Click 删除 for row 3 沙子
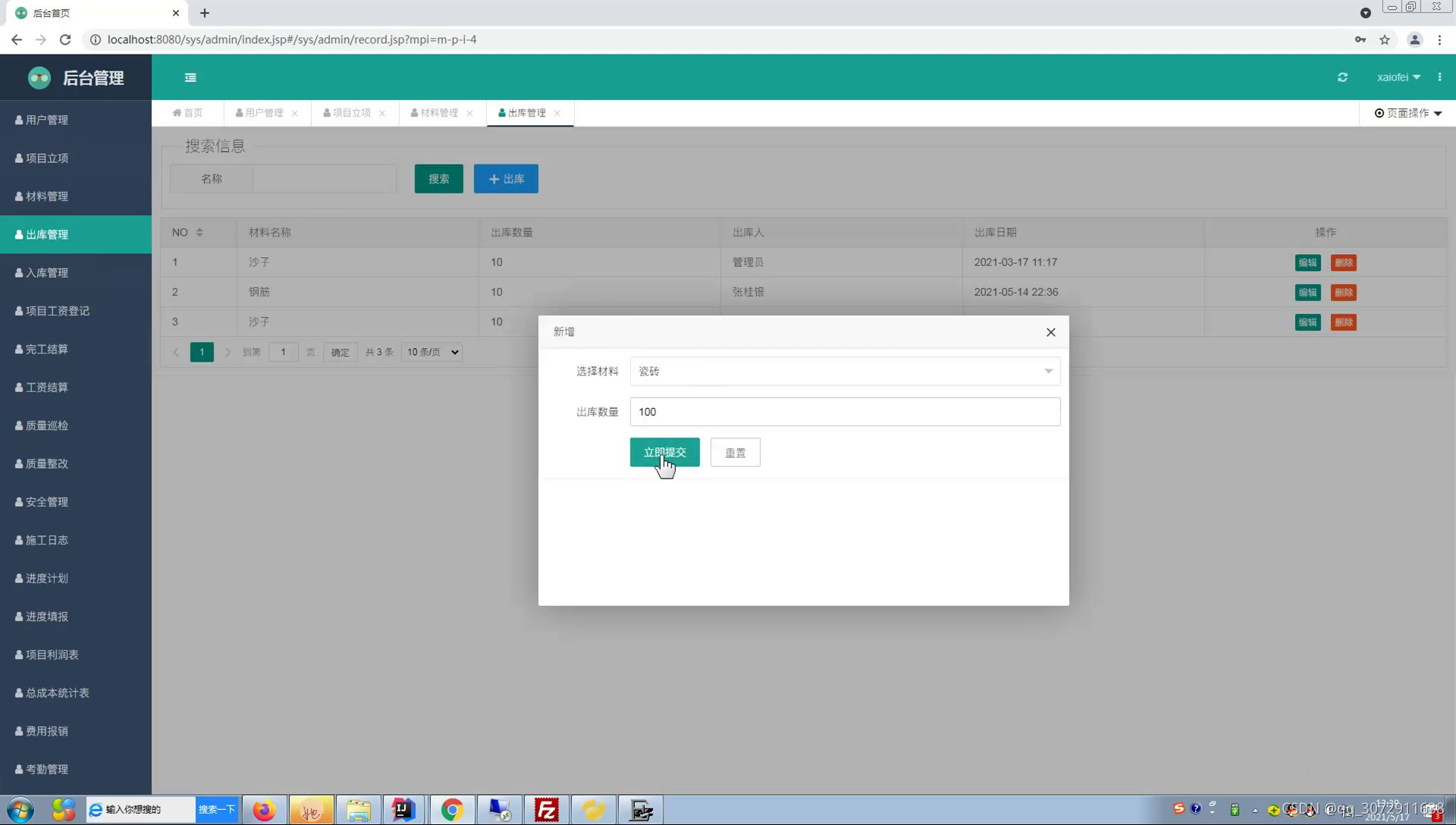The image size is (1456, 825). [1343, 322]
